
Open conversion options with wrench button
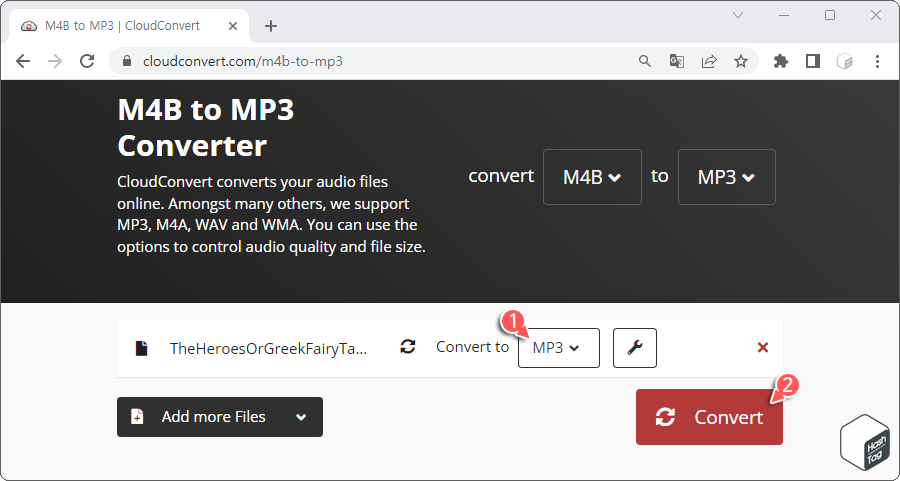click(x=635, y=348)
